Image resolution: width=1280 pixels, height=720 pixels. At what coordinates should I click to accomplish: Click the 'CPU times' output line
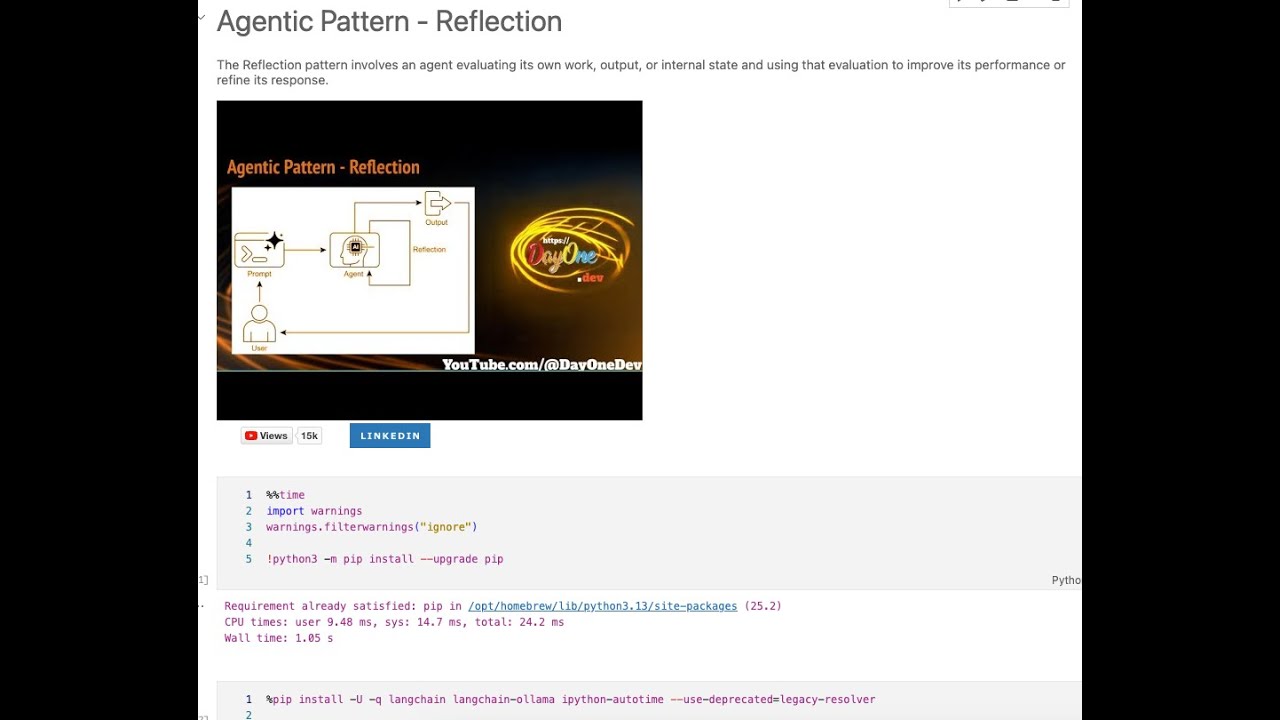tap(394, 622)
